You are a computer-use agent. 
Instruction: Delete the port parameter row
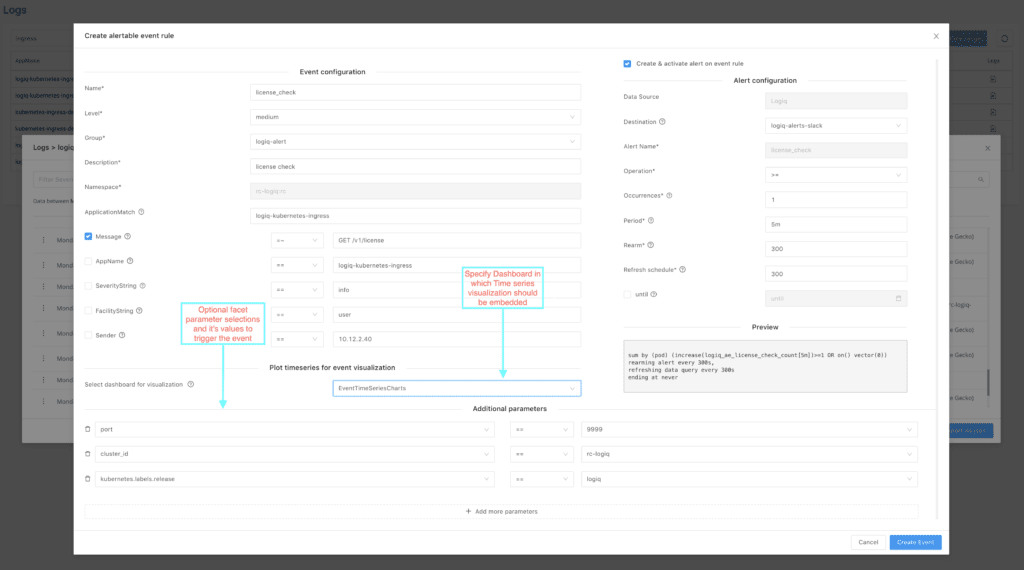88,430
